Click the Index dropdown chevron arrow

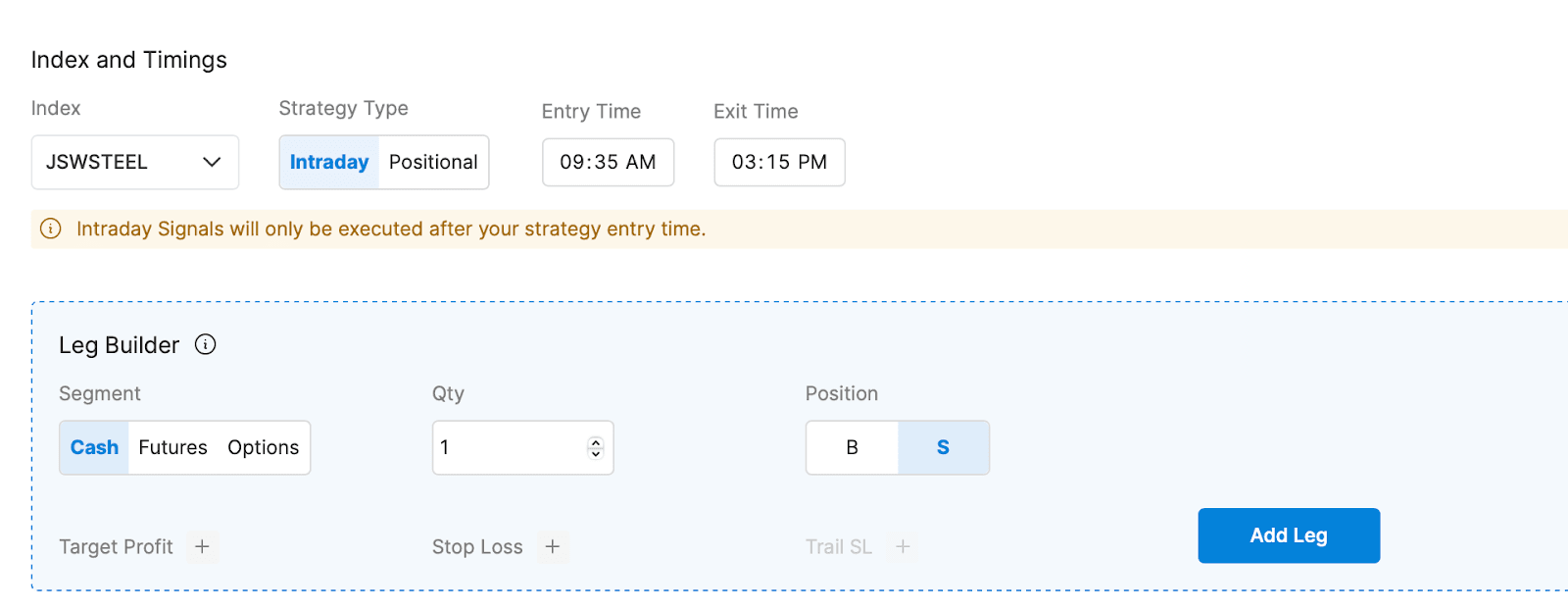click(212, 162)
